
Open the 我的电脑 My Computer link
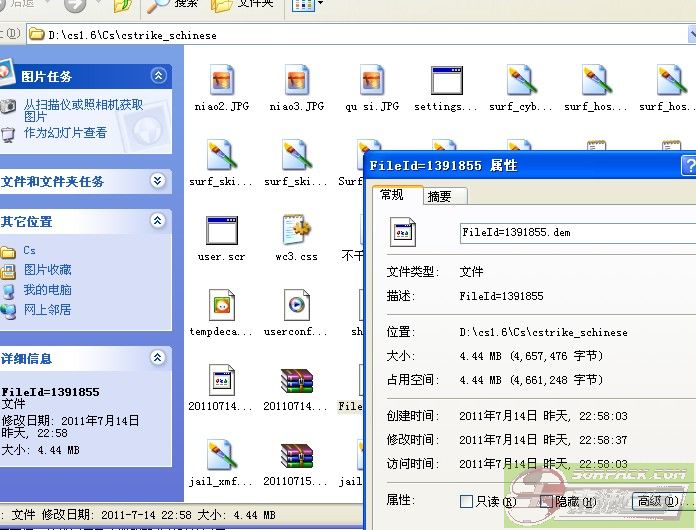pyautogui.click(x=47, y=290)
